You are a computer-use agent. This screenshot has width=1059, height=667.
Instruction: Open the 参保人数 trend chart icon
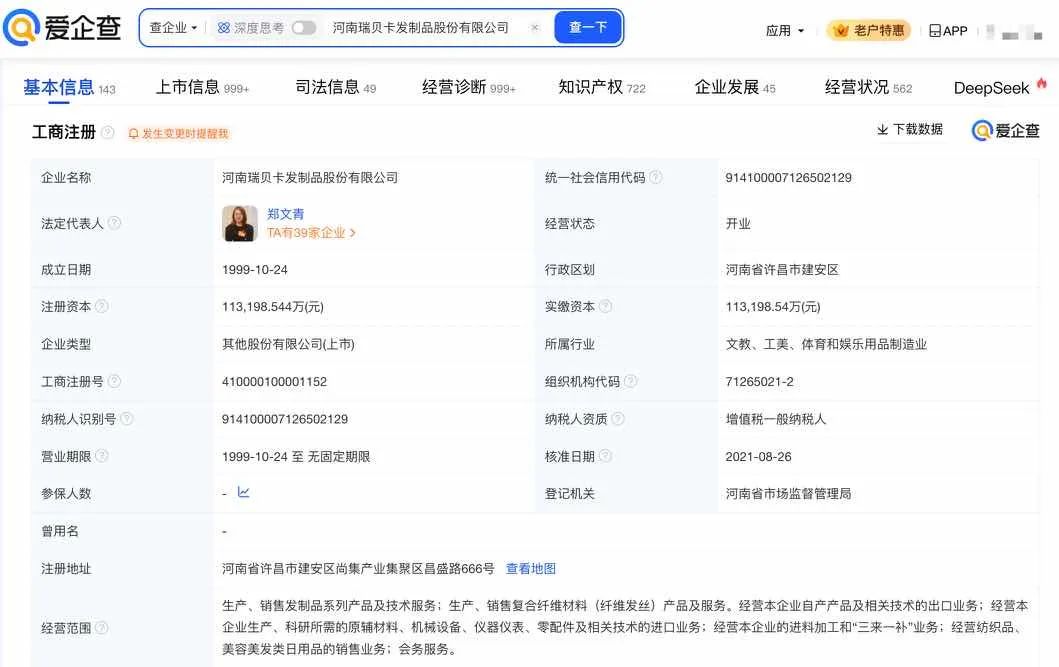[x=243, y=492]
